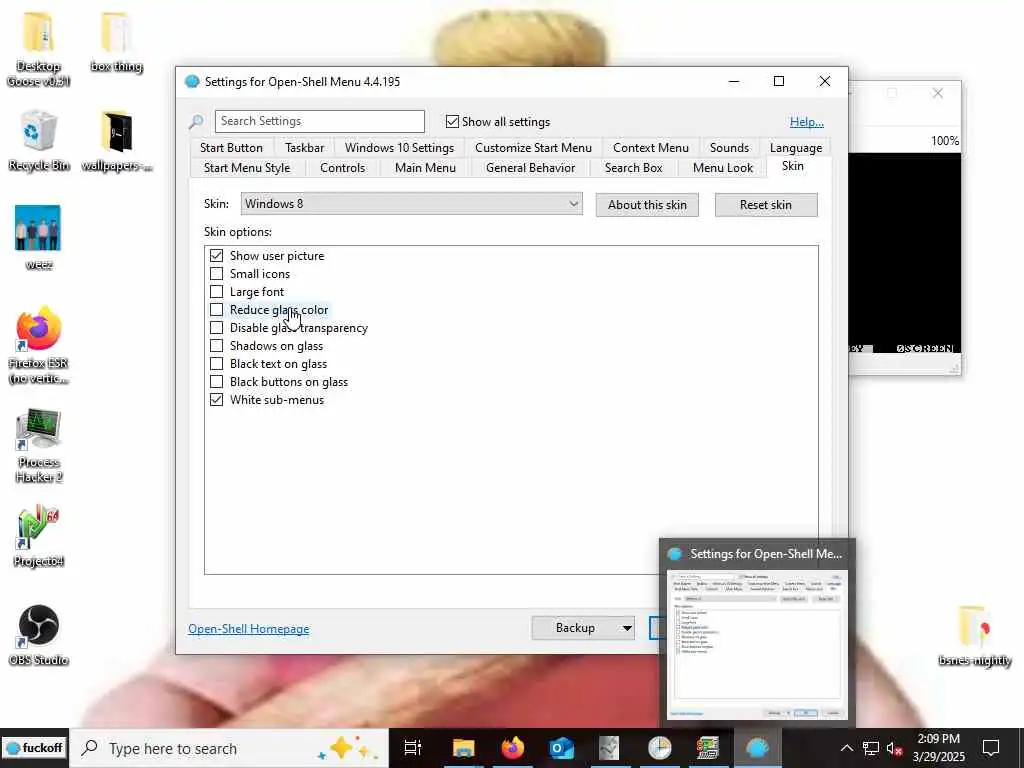Image resolution: width=1024 pixels, height=768 pixels.
Task: Click the muted volume tray icon
Action: (x=894, y=748)
